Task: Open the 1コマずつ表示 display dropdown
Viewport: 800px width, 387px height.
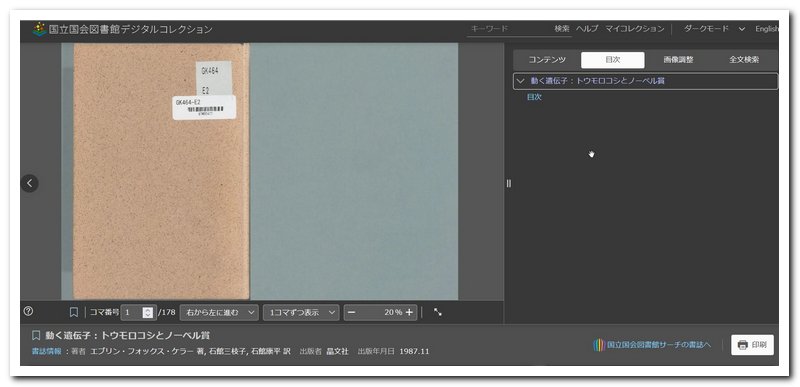Action: pos(301,313)
